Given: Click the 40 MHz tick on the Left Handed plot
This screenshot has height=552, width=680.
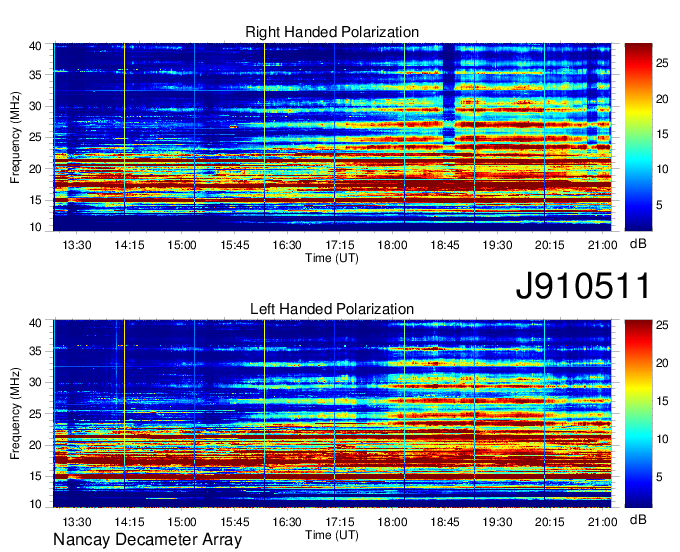Looking at the screenshot, I should tap(35, 323).
